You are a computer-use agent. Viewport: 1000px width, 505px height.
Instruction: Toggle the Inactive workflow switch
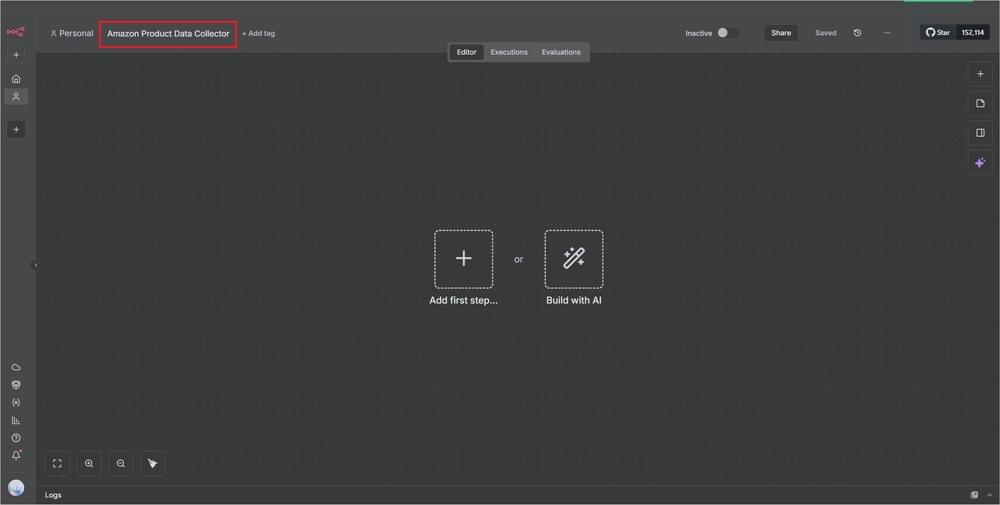tap(727, 33)
